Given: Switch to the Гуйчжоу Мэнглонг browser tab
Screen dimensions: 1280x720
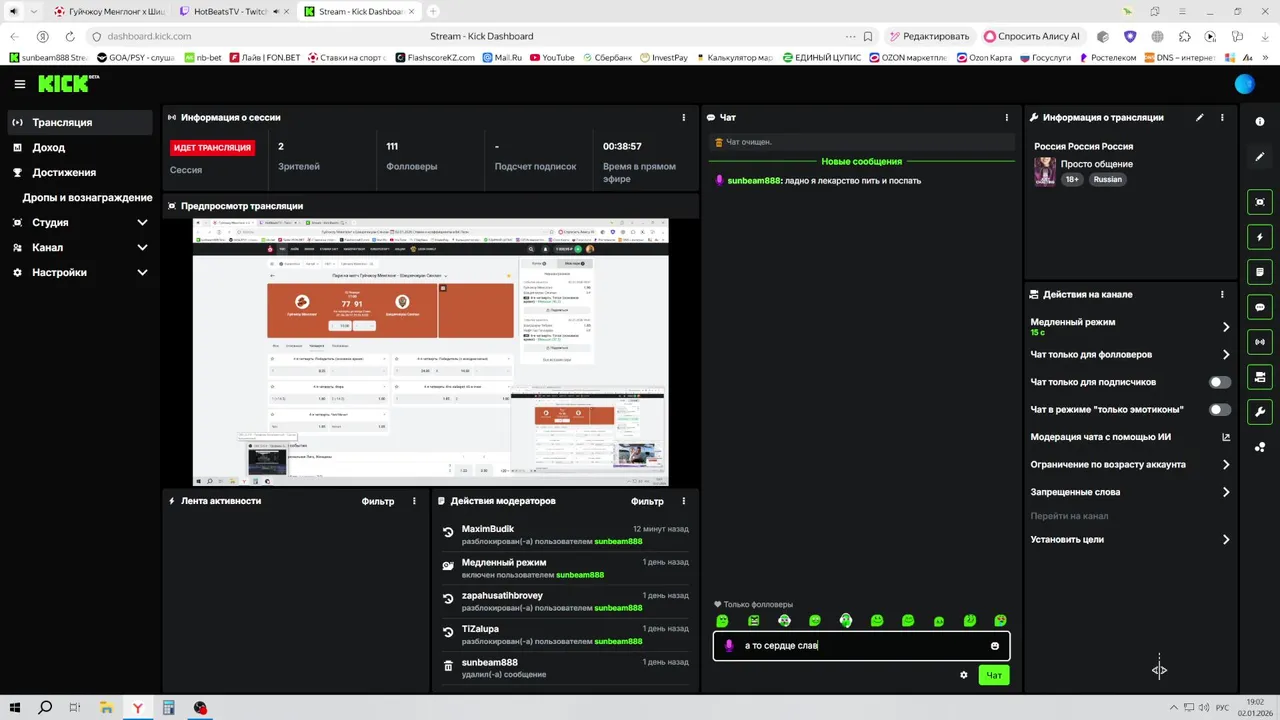Looking at the screenshot, I should point(110,11).
